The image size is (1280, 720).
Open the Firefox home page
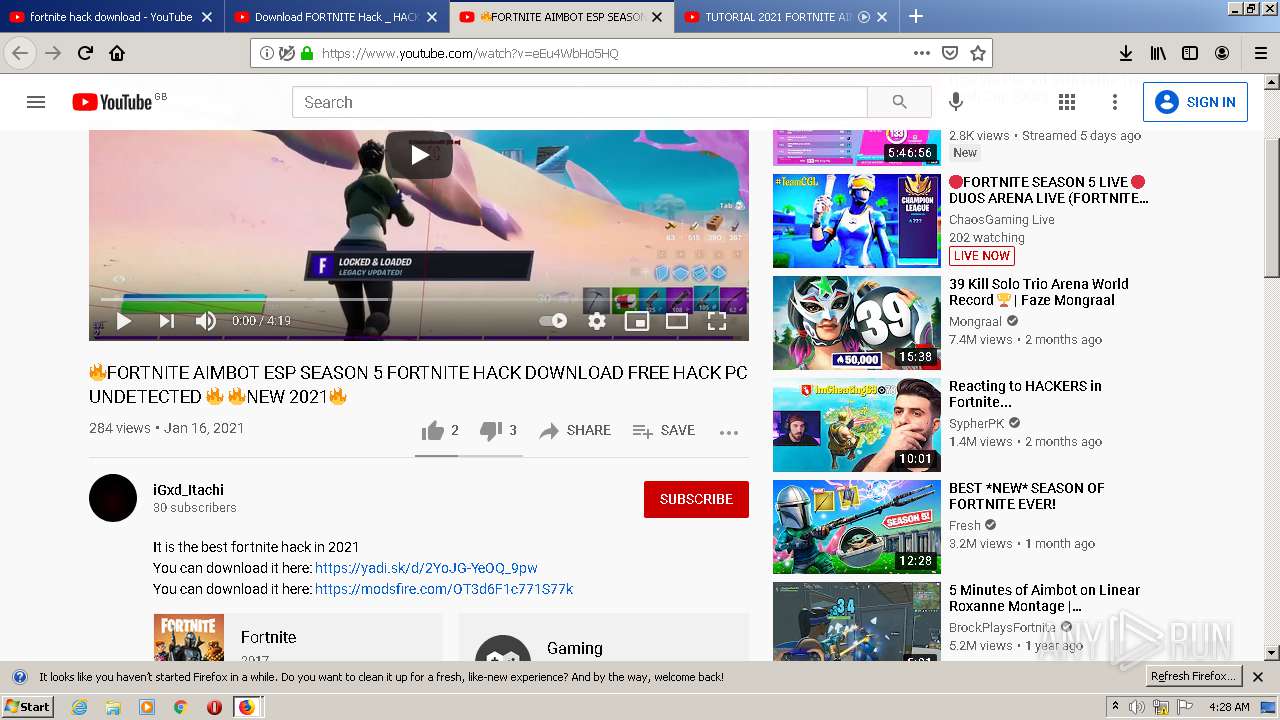tap(117, 53)
